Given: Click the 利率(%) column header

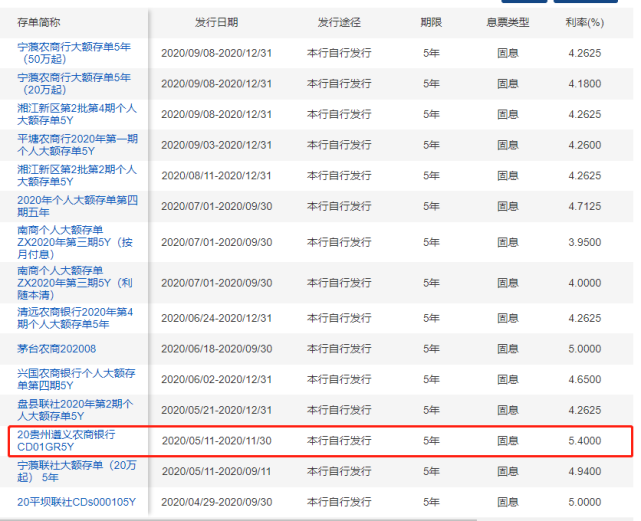Looking at the screenshot, I should [x=585, y=22].
